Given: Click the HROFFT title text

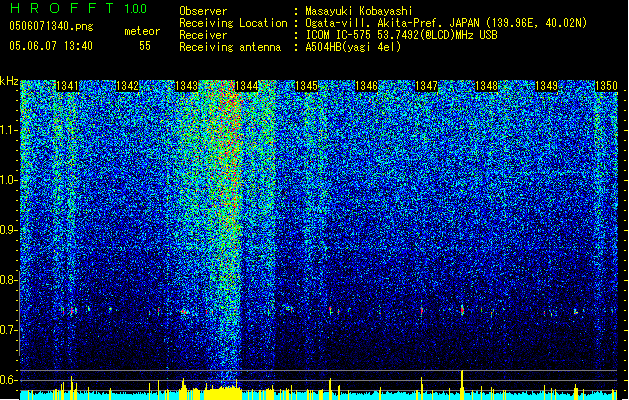Looking at the screenshot, I should tap(63, 8).
